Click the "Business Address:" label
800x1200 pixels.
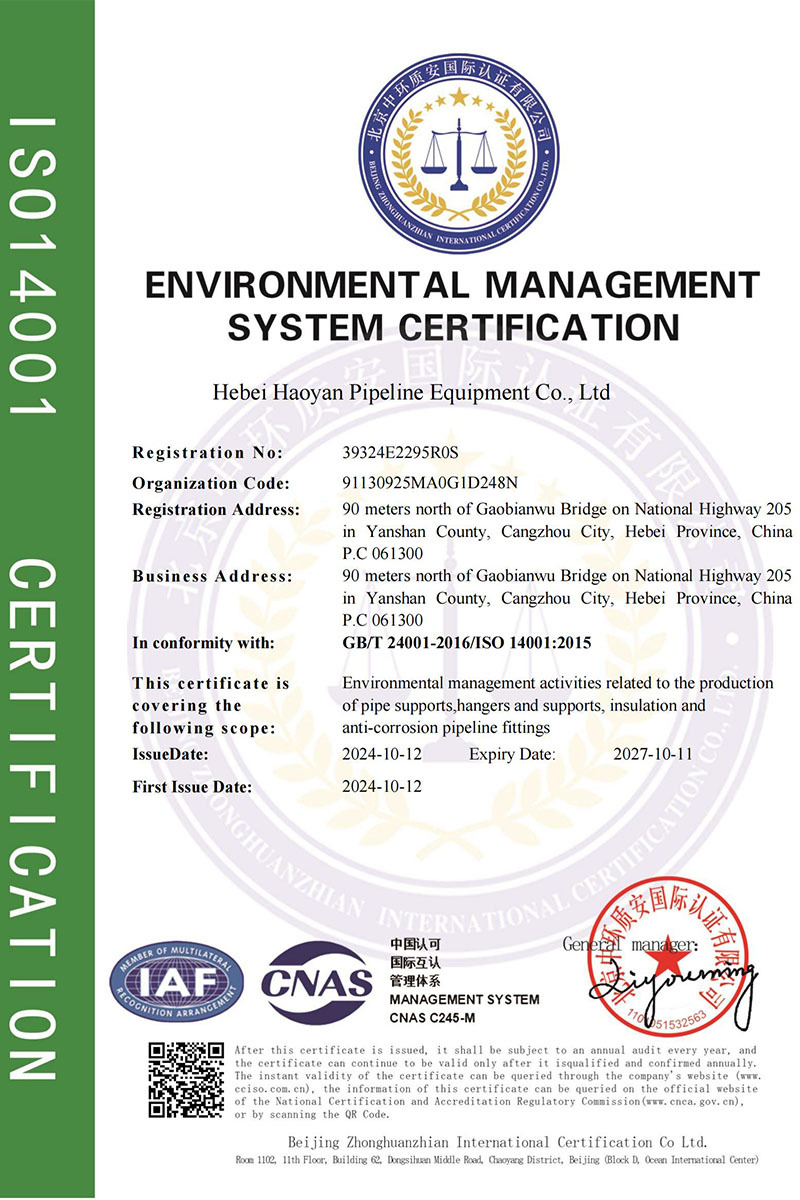(212, 576)
